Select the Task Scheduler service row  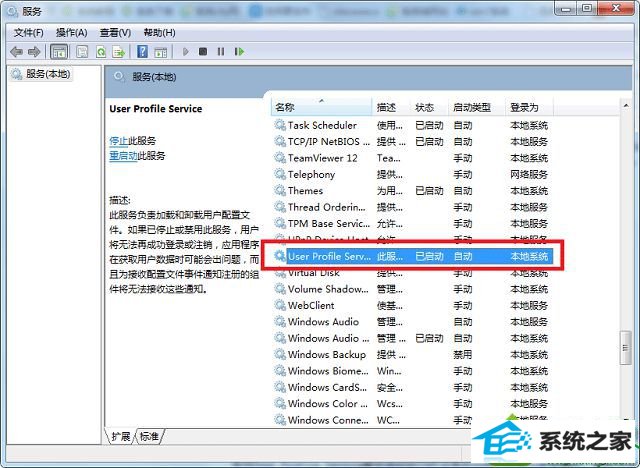412,125
